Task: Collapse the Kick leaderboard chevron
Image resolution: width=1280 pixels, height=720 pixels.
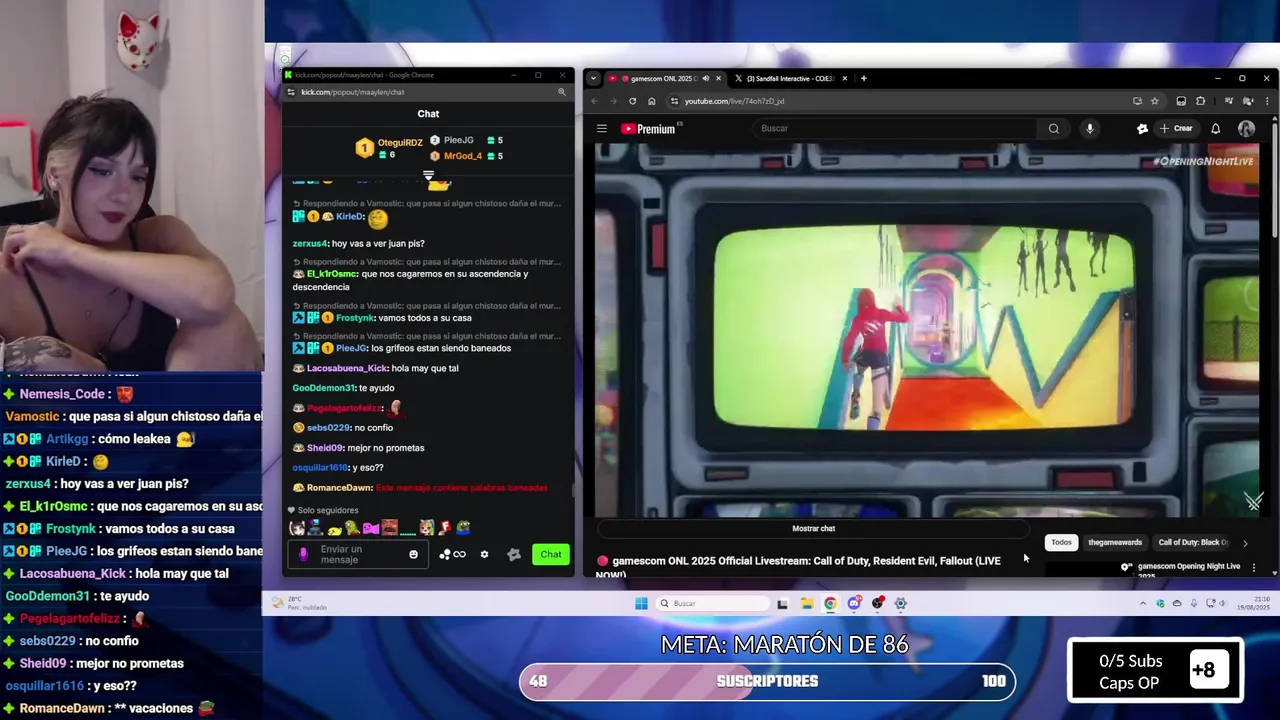Action: pyautogui.click(x=428, y=175)
